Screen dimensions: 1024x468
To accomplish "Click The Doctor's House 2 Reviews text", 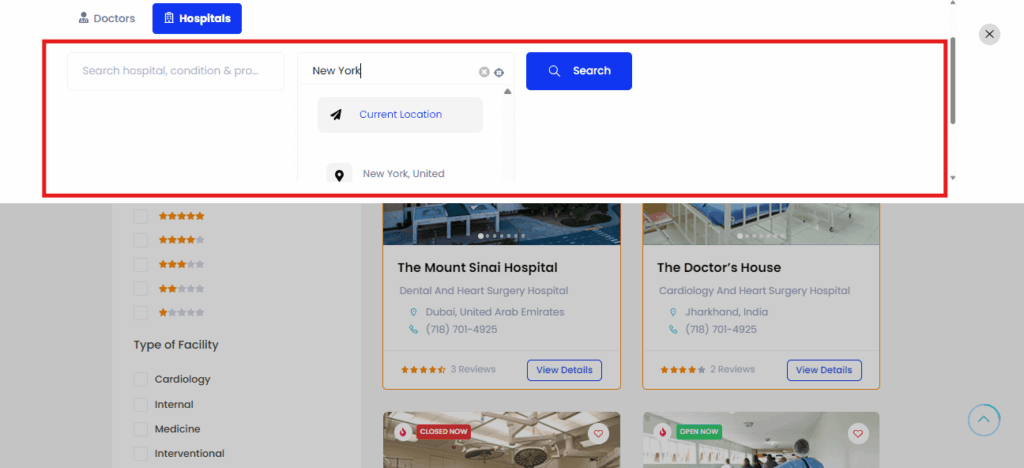I will (x=733, y=369).
